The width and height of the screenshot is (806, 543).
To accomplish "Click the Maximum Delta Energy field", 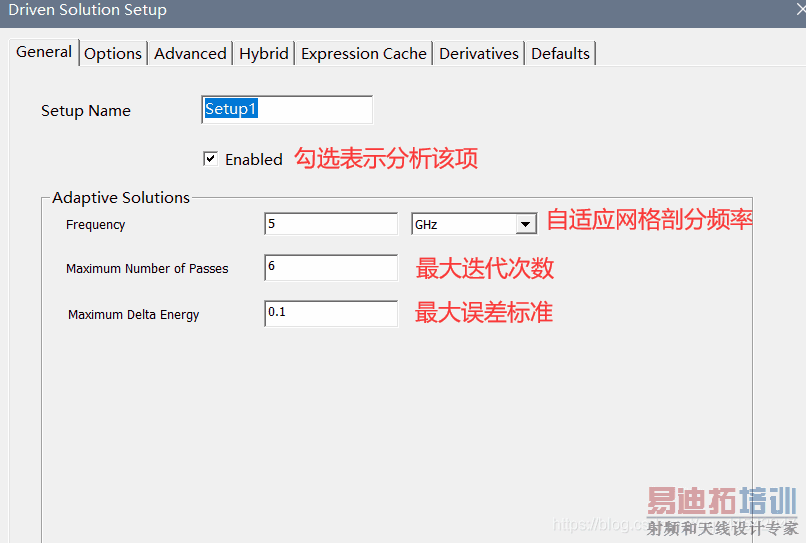I will click(x=331, y=314).
